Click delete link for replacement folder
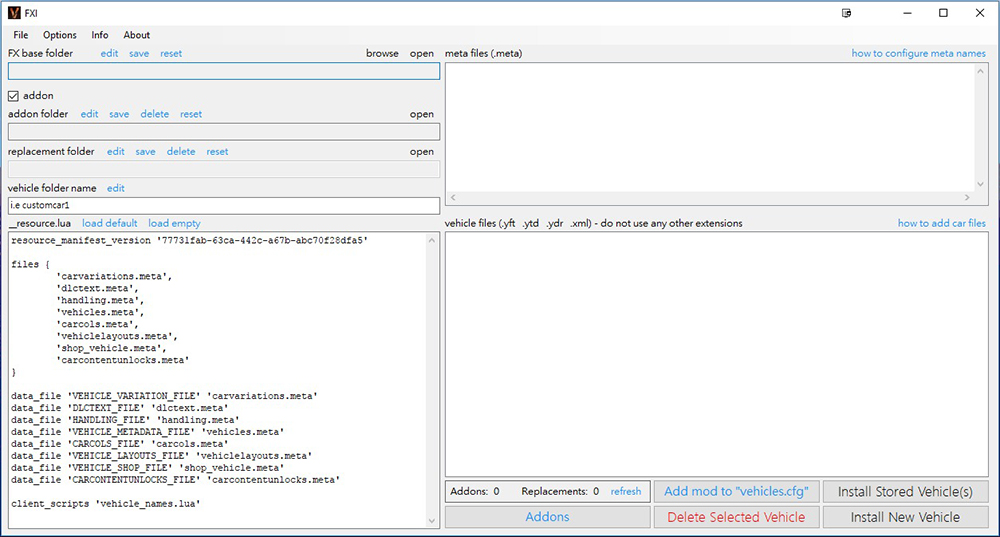Viewport: 1000px width, 537px height. pyautogui.click(x=181, y=152)
